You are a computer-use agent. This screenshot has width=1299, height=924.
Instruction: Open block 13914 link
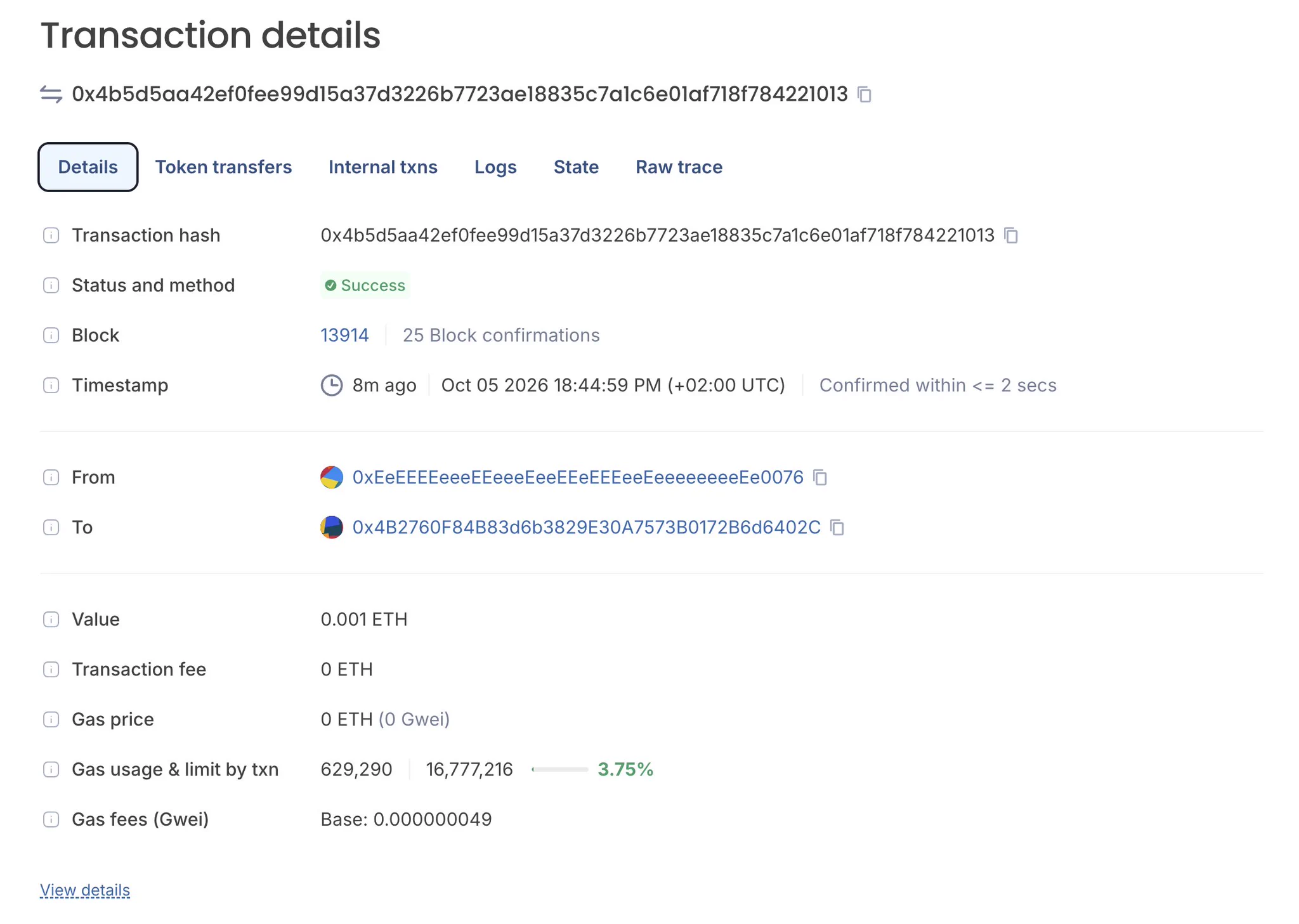click(344, 335)
